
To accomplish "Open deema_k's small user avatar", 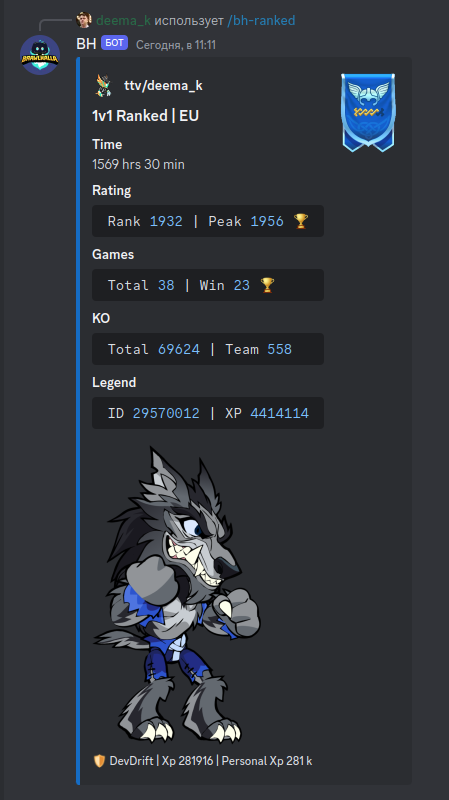I will pos(84,20).
